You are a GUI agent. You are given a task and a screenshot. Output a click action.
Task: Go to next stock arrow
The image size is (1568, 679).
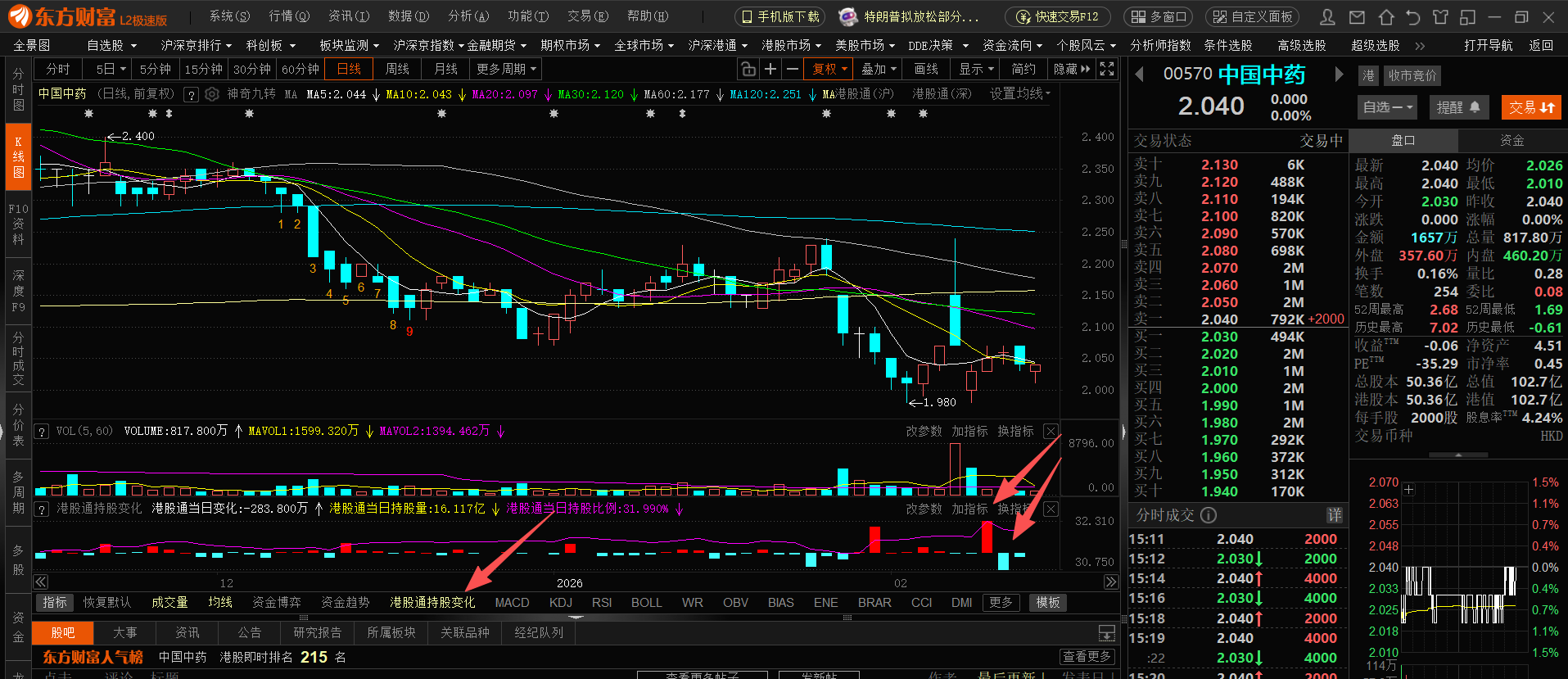pyautogui.click(x=1339, y=75)
